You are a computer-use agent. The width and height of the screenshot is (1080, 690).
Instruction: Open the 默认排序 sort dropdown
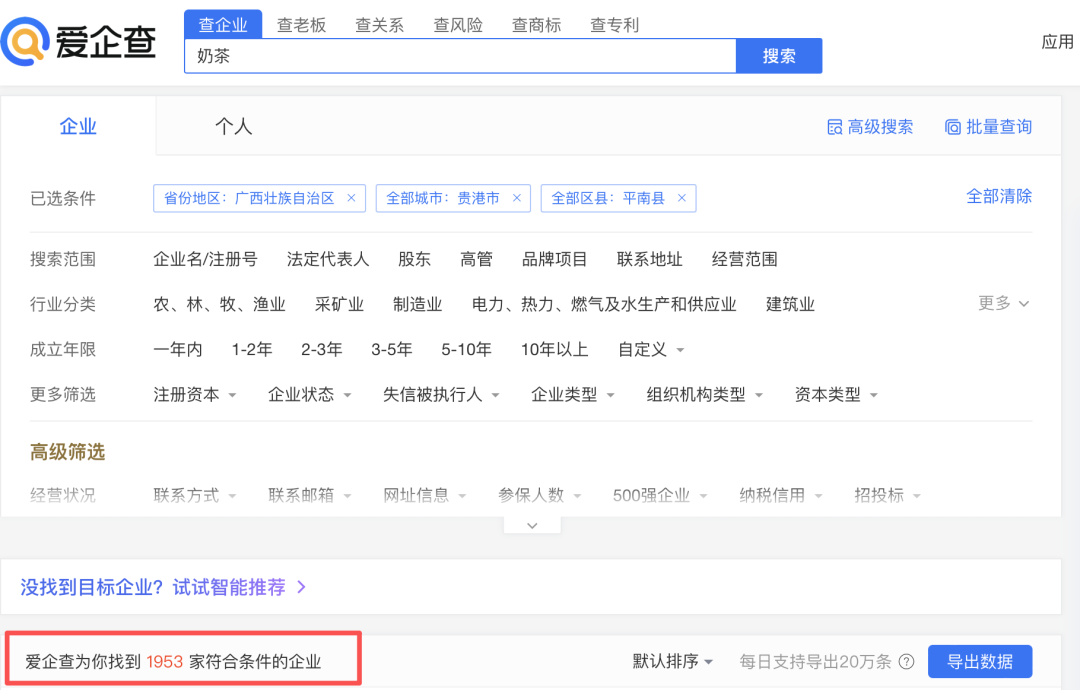pos(673,662)
